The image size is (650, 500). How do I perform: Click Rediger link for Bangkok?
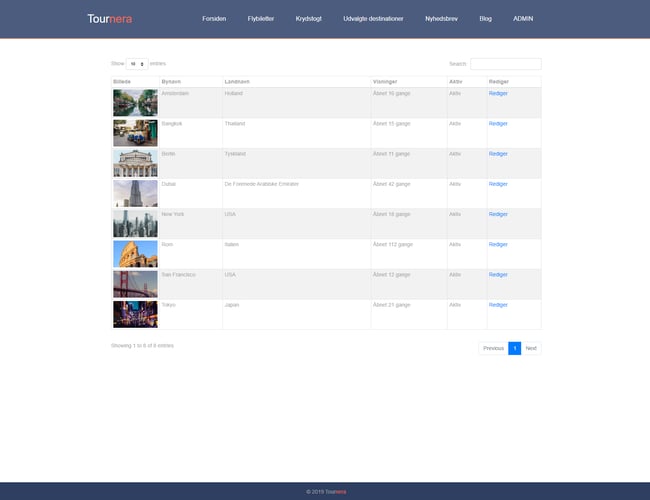(498, 124)
